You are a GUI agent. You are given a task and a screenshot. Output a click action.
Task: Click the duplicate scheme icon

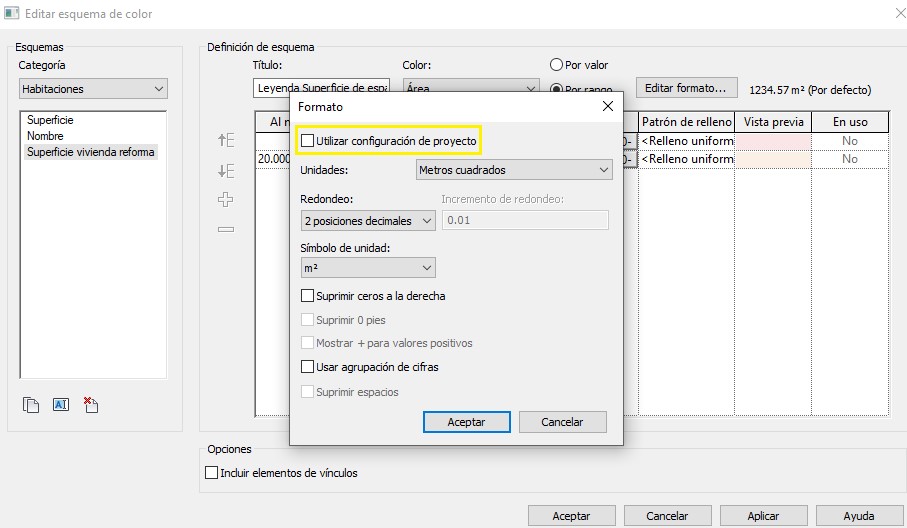coord(31,405)
